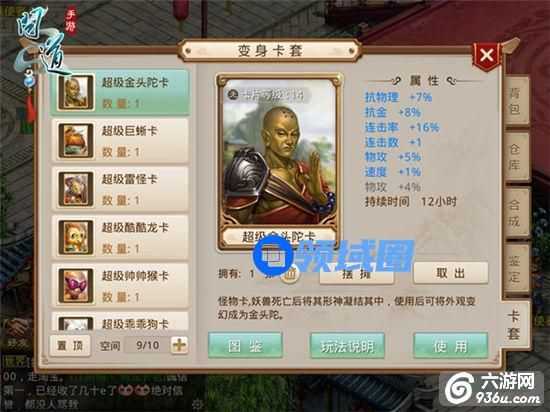Click the 置顶 pin button

tap(70, 346)
